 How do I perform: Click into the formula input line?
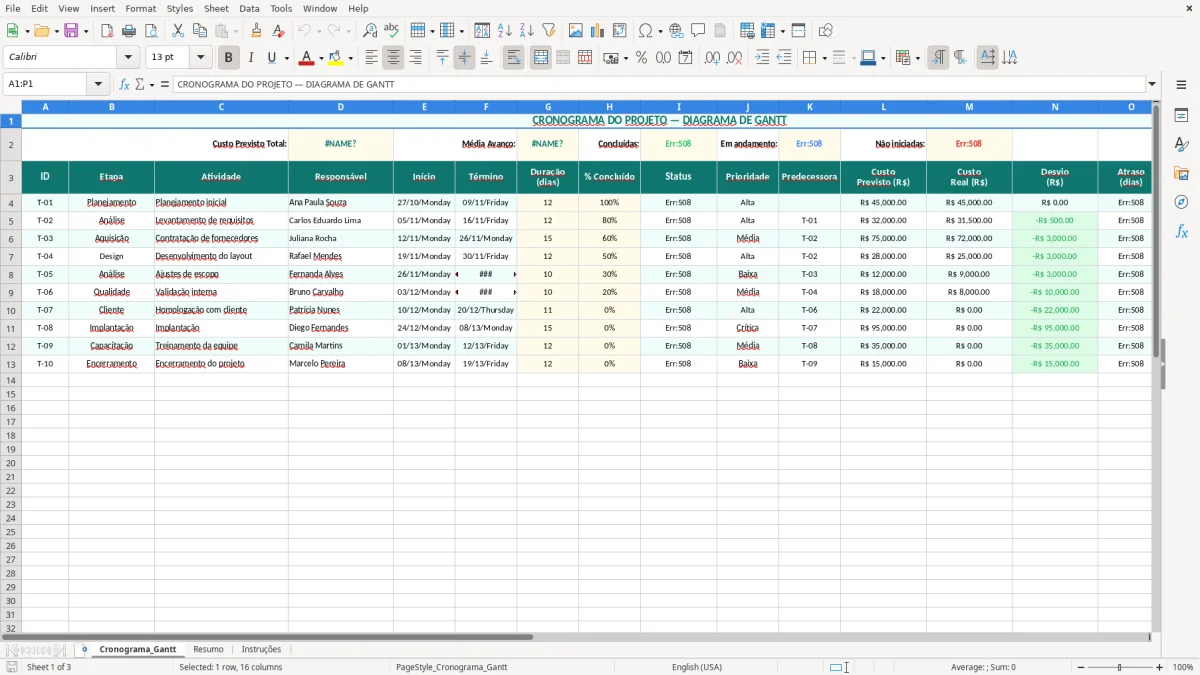click(659, 85)
